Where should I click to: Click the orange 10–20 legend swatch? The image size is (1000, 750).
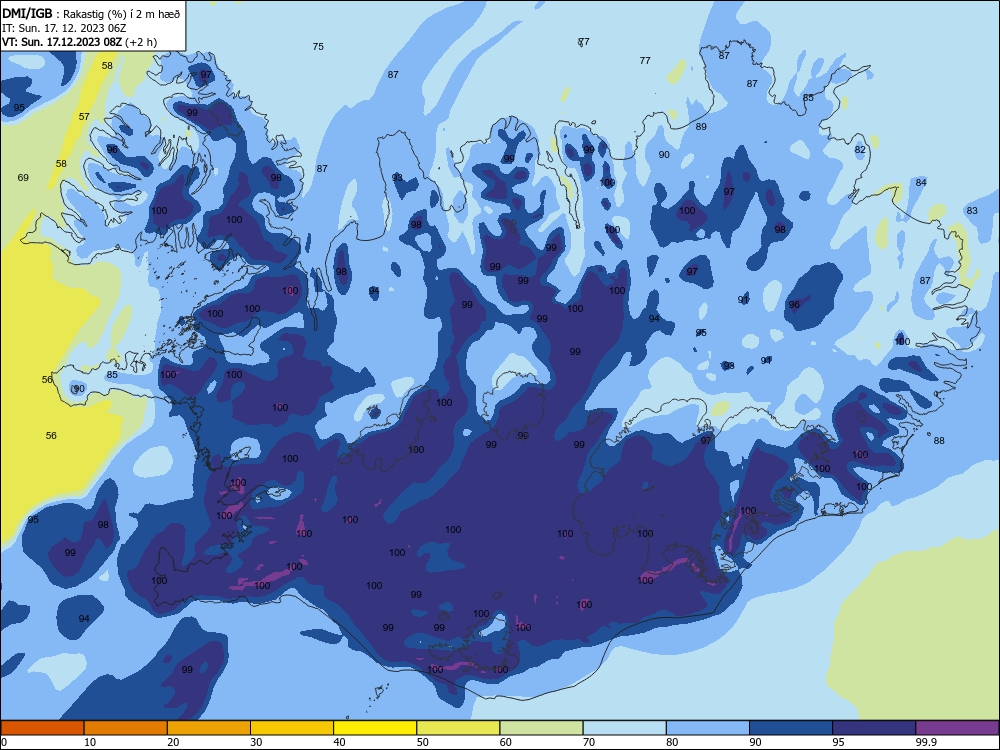(126, 728)
